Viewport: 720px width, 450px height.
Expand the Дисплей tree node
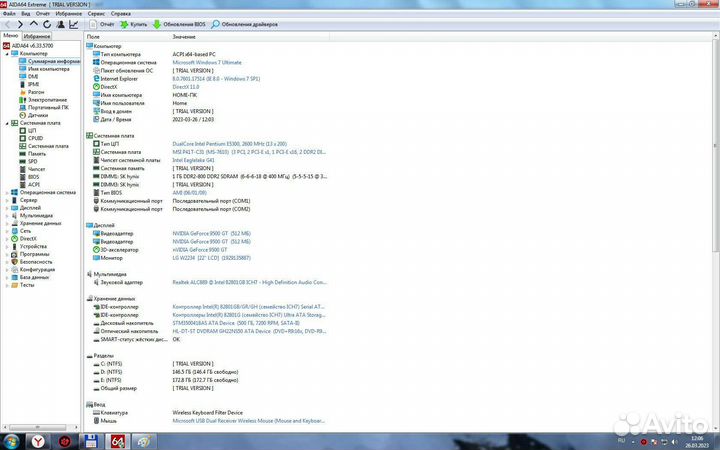7,208
